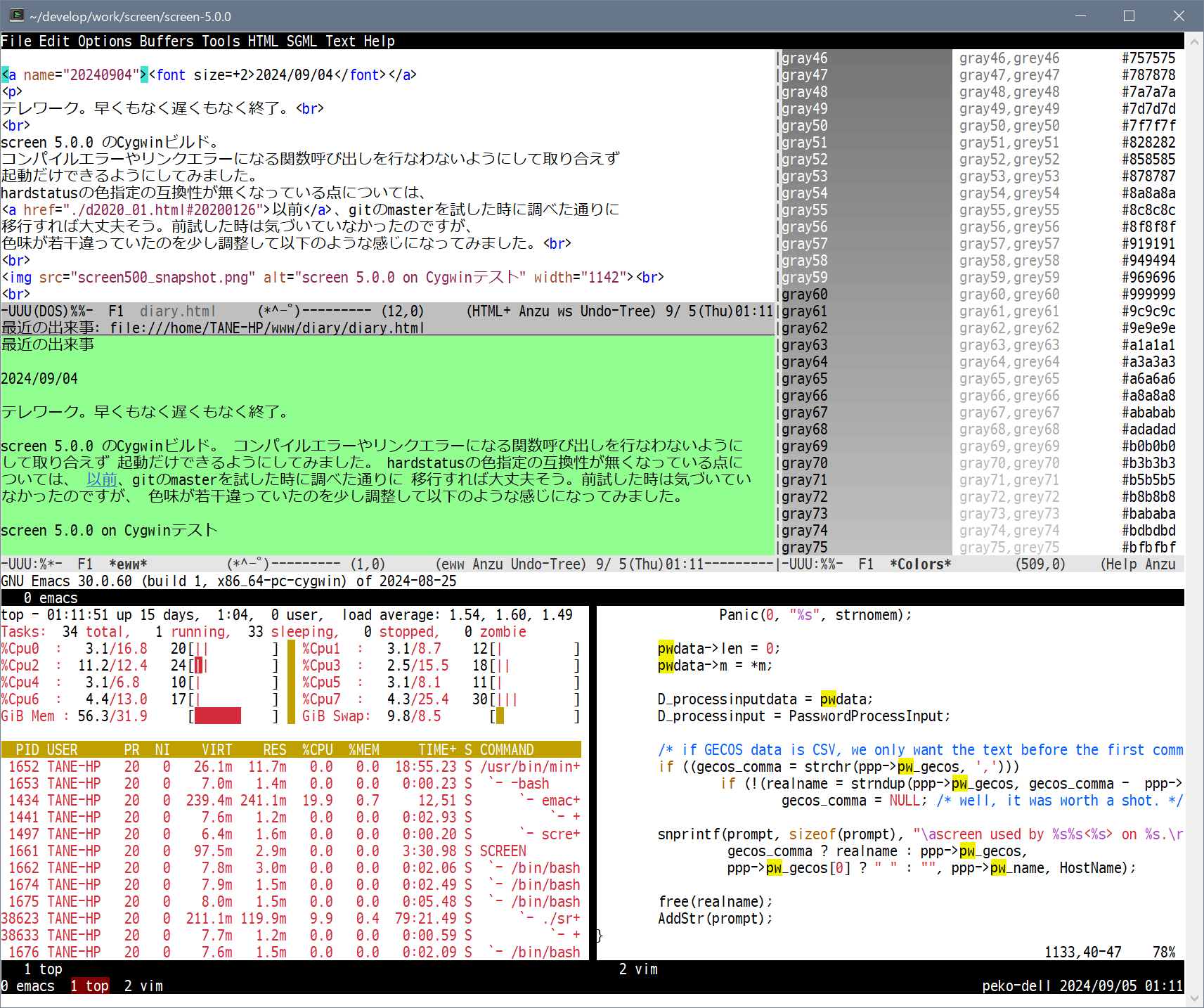Click the process row with PID 1652
Screen dimensions: 1204x1008
tap(291, 767)
